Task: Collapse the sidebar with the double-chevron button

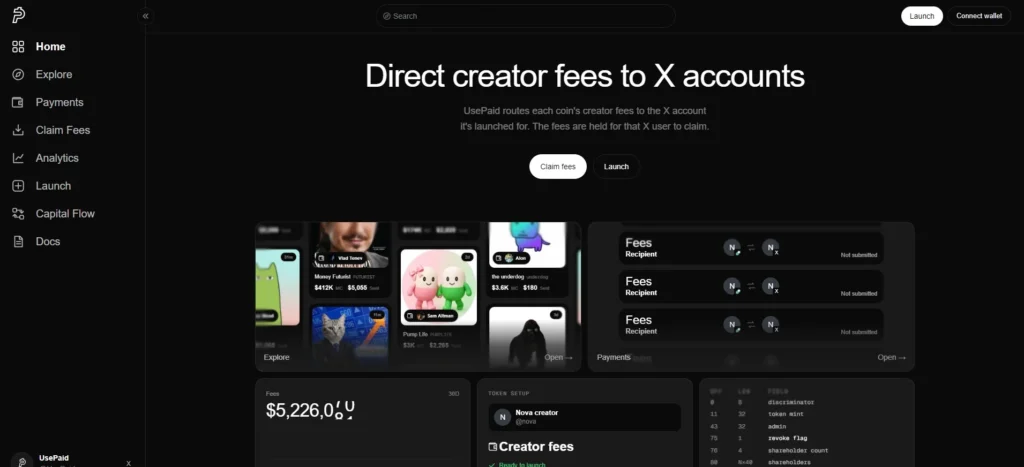Action: [x=146, y=16]
